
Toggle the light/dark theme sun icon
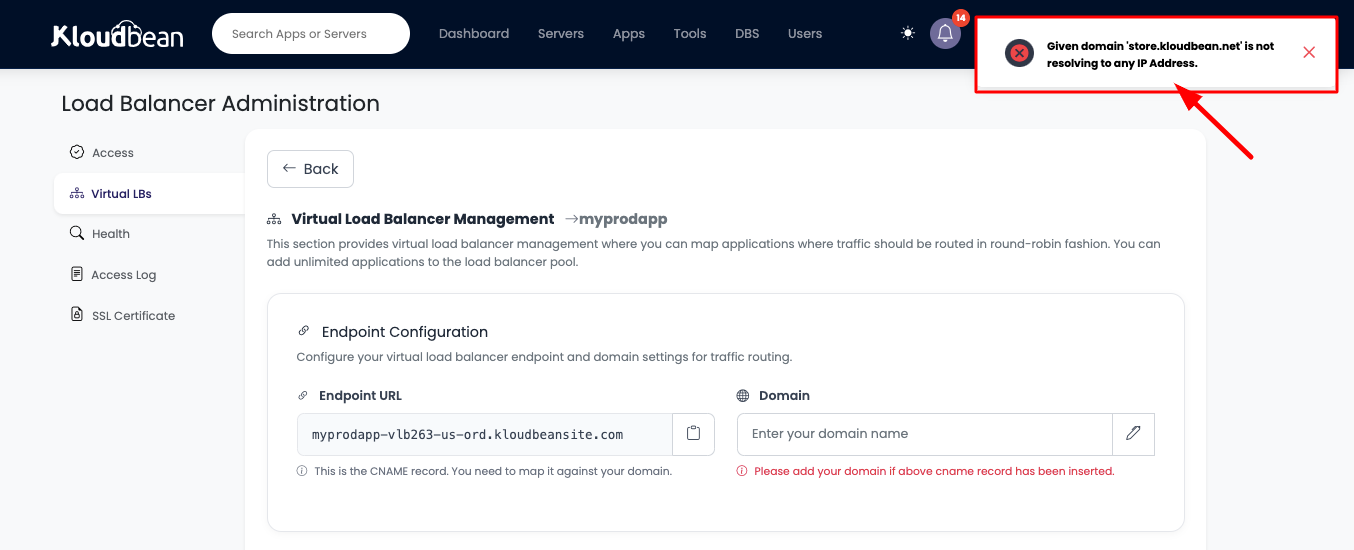tap(908, 33)
